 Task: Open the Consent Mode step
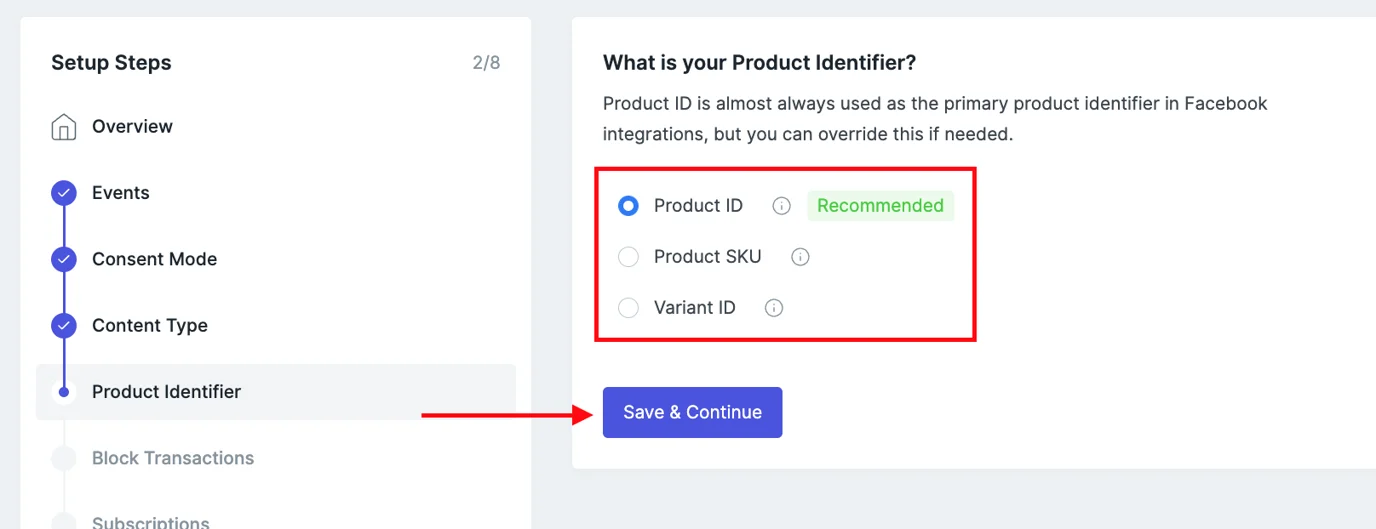click(x=154, y=259)
